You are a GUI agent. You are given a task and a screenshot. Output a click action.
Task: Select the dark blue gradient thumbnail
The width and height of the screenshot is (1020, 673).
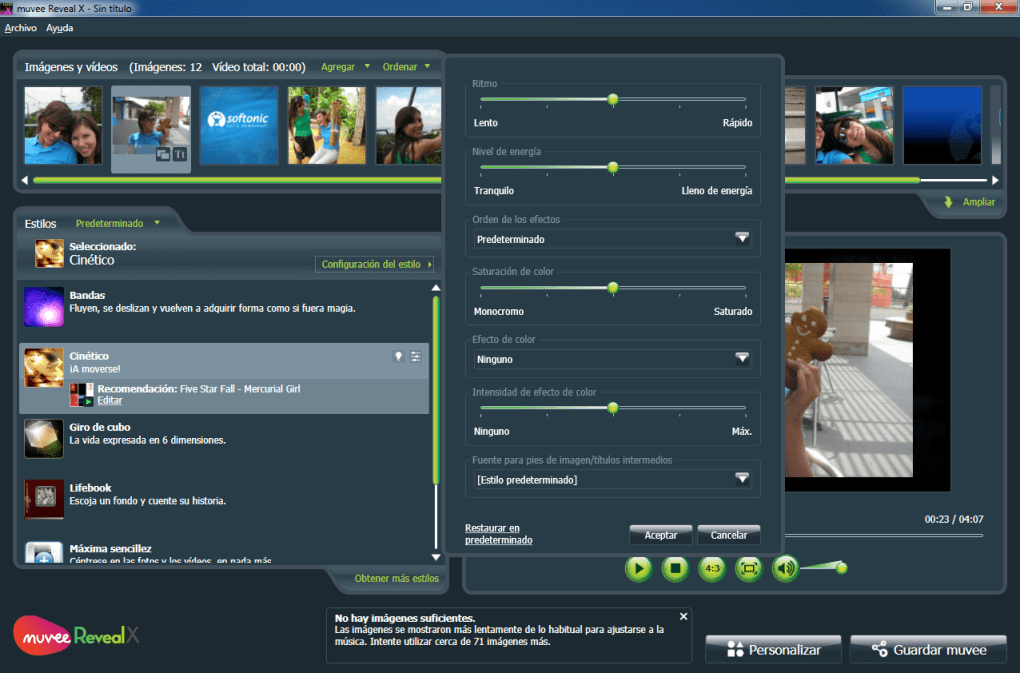942,125
